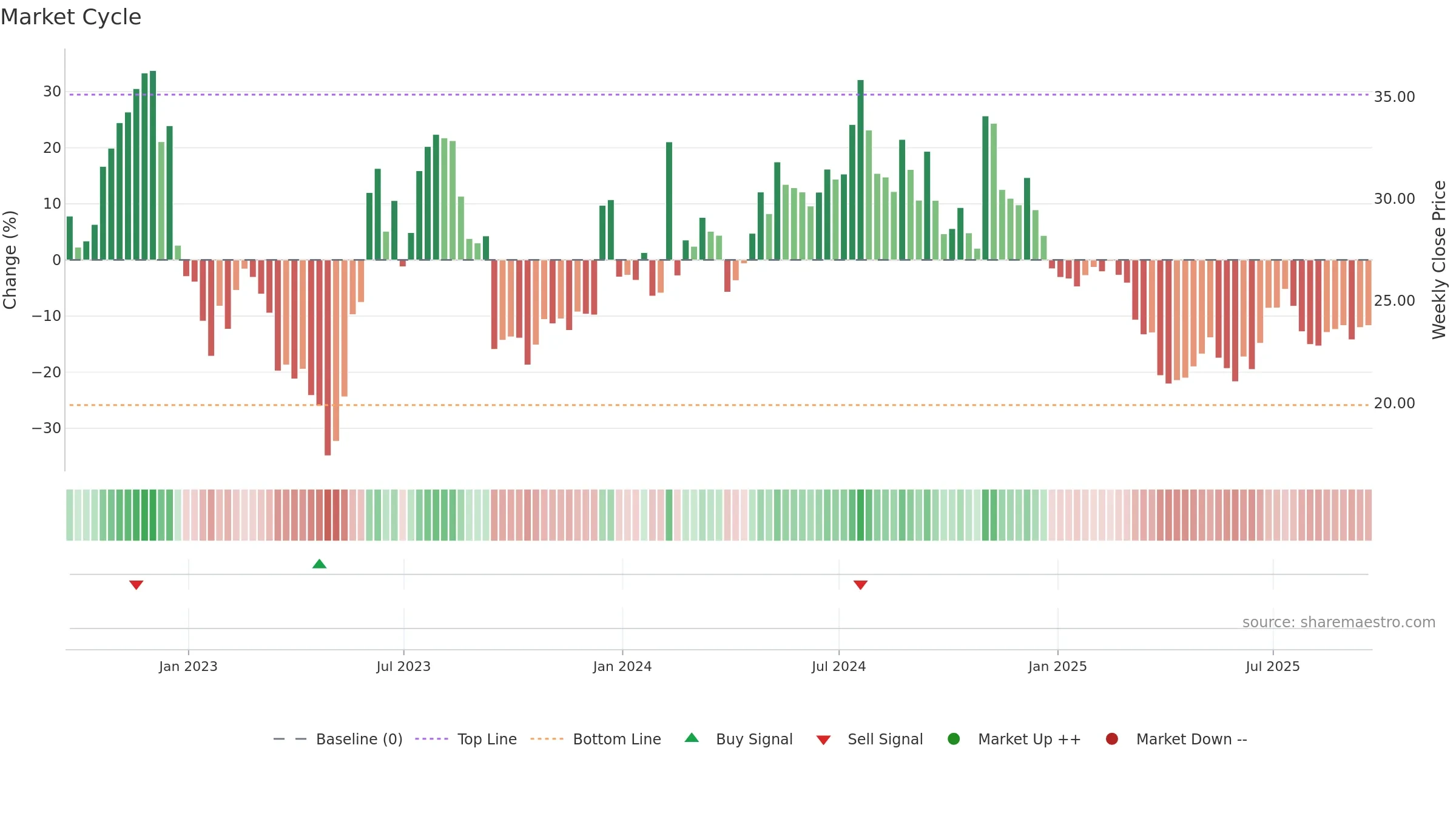Viewport: 1456px width, 819px height.
Task: Toggle the Top Line legend entry
Action: point(466,739)
